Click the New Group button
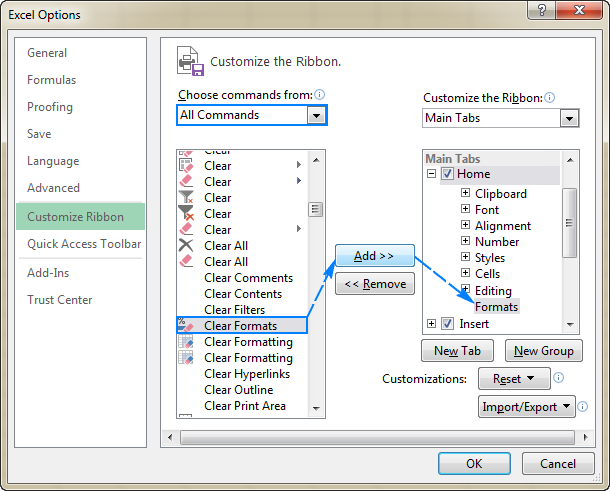 click(x=543, y=351)
